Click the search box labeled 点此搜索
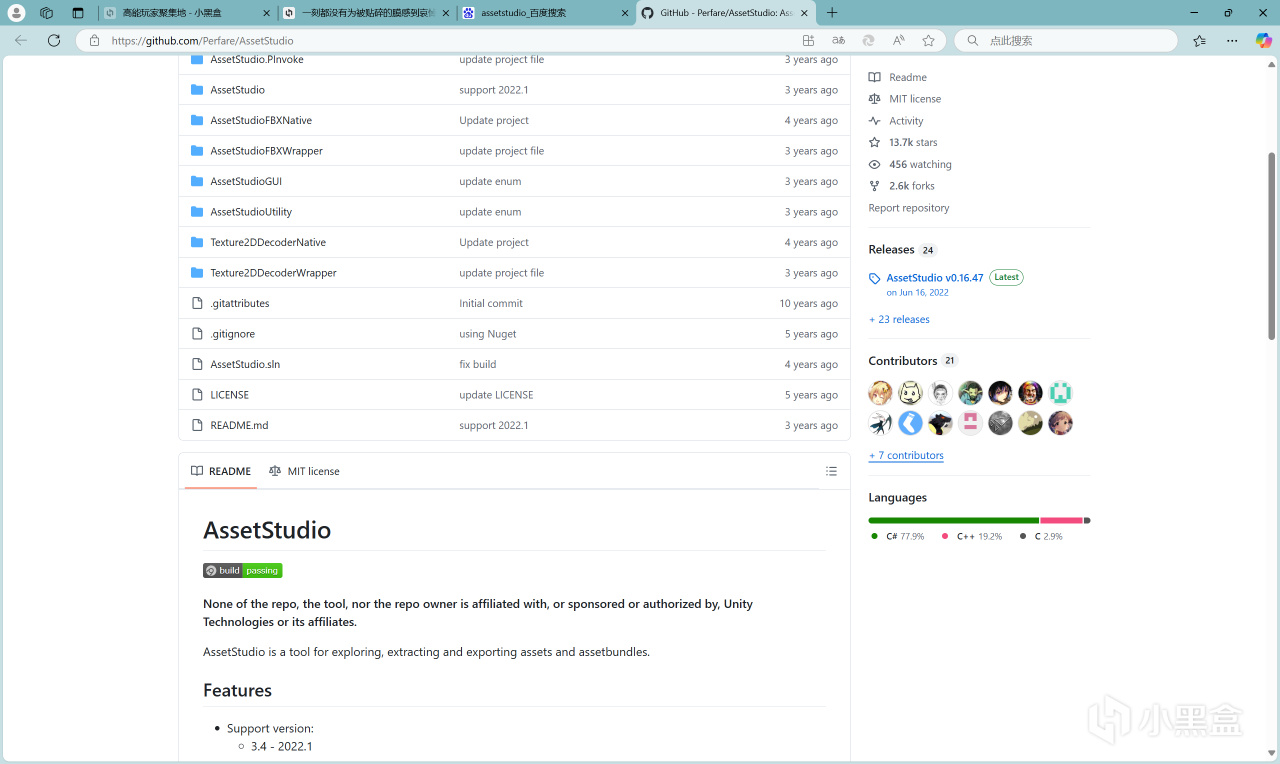1280x764 pixels. pos(1066,41)
